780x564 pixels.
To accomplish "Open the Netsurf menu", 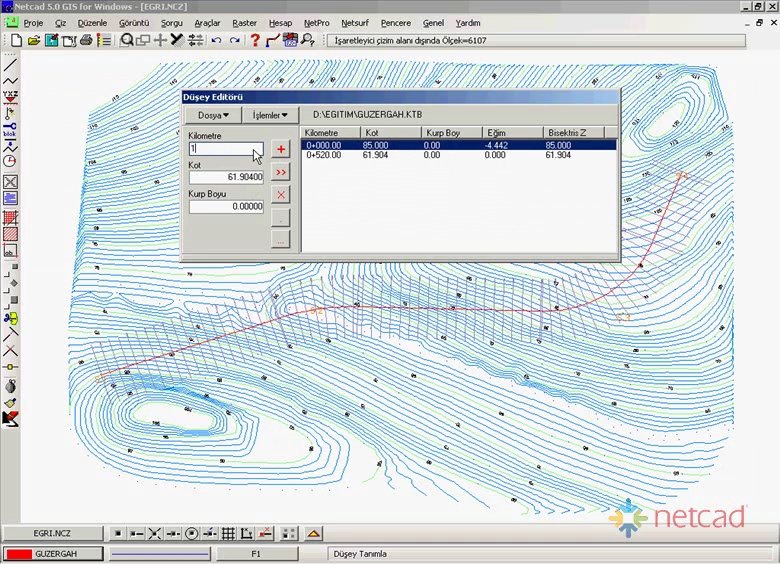I will [x=355, y=23].
